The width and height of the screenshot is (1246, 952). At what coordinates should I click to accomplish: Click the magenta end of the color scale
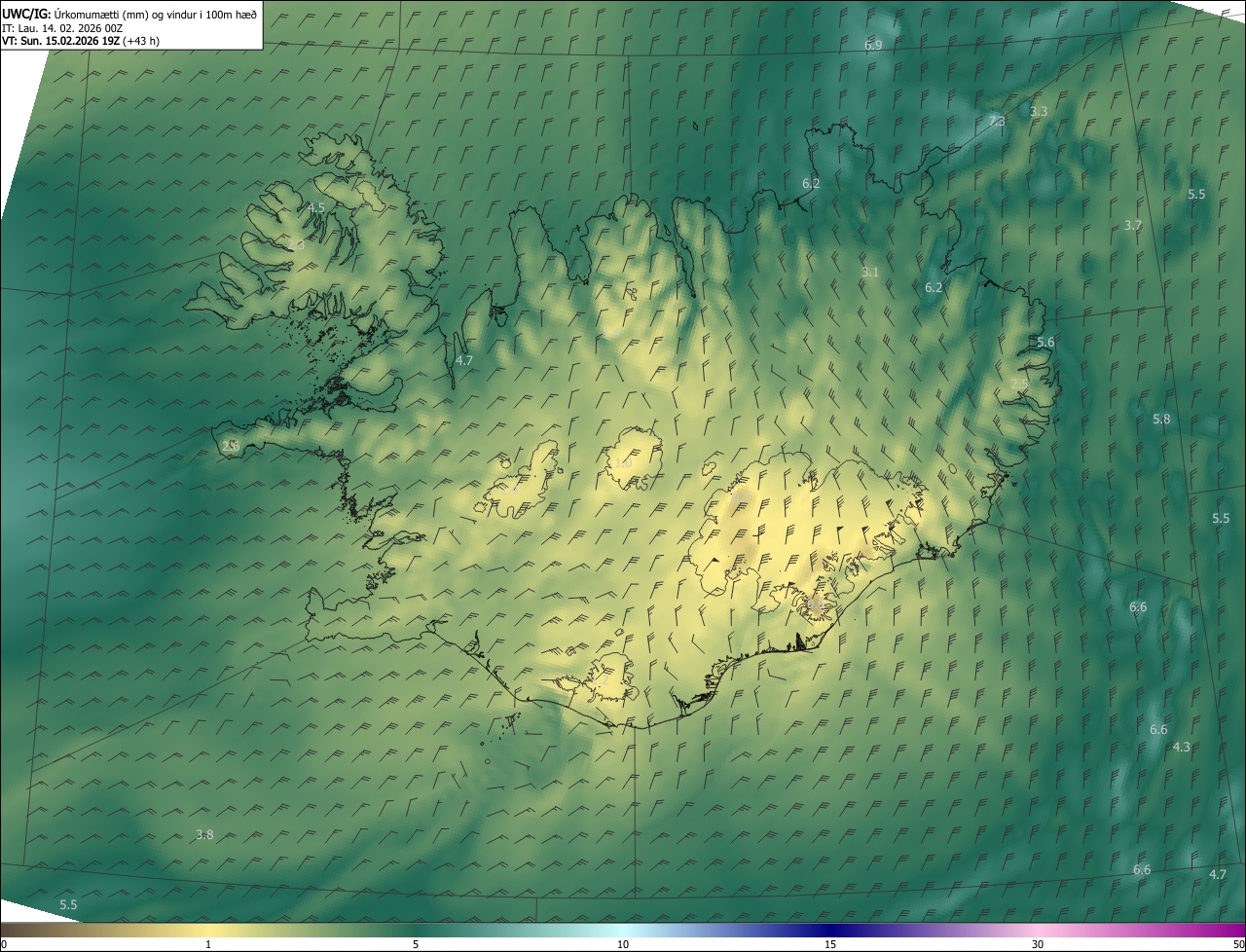pyautogui.click(x=1228, y=930)
